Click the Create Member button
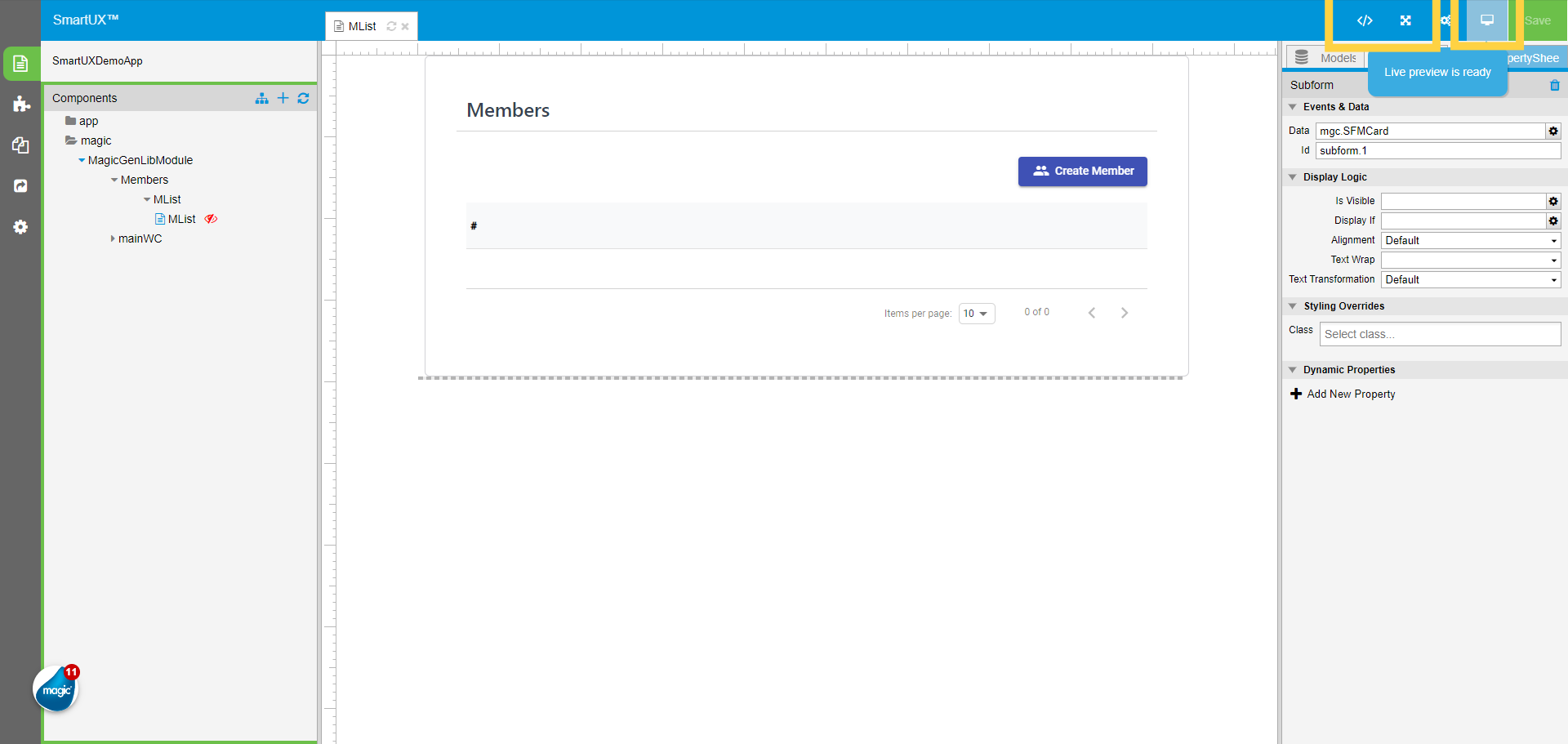This screenshot has height=744, width=1568. [x=1082, y=172]
